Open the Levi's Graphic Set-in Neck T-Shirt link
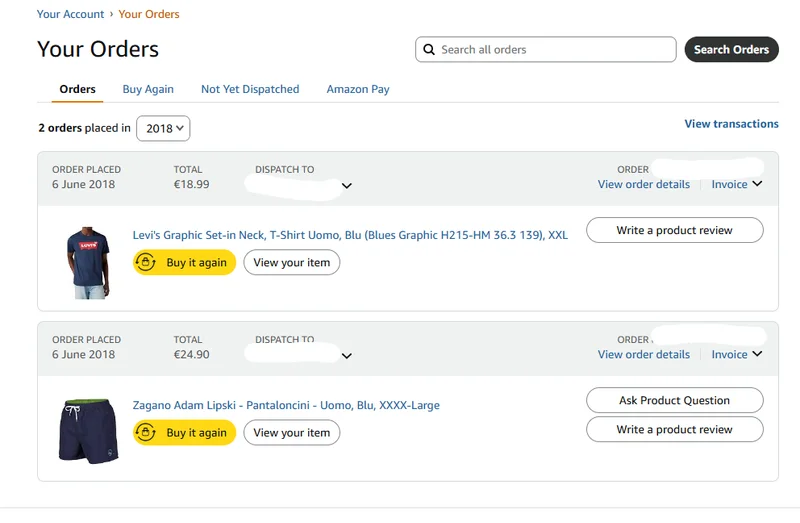The height and width of the screenshot is (523, 800). (x=350, y=235)
